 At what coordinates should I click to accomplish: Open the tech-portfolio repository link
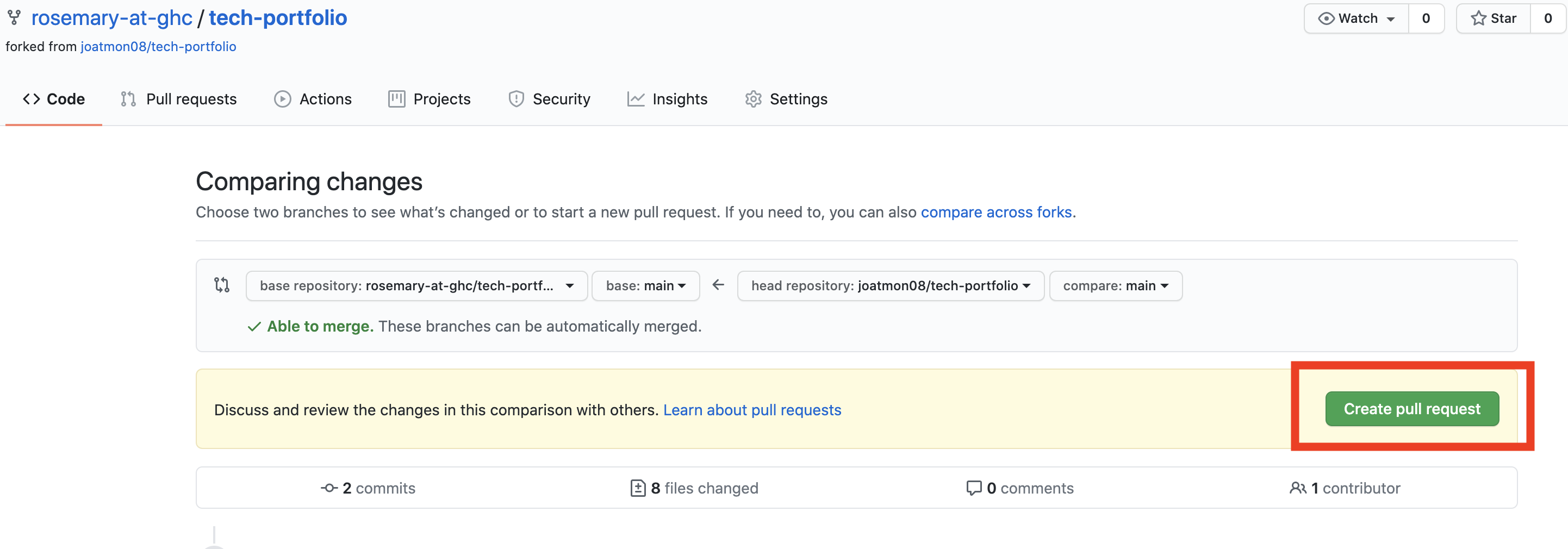[x=278, y=17]
